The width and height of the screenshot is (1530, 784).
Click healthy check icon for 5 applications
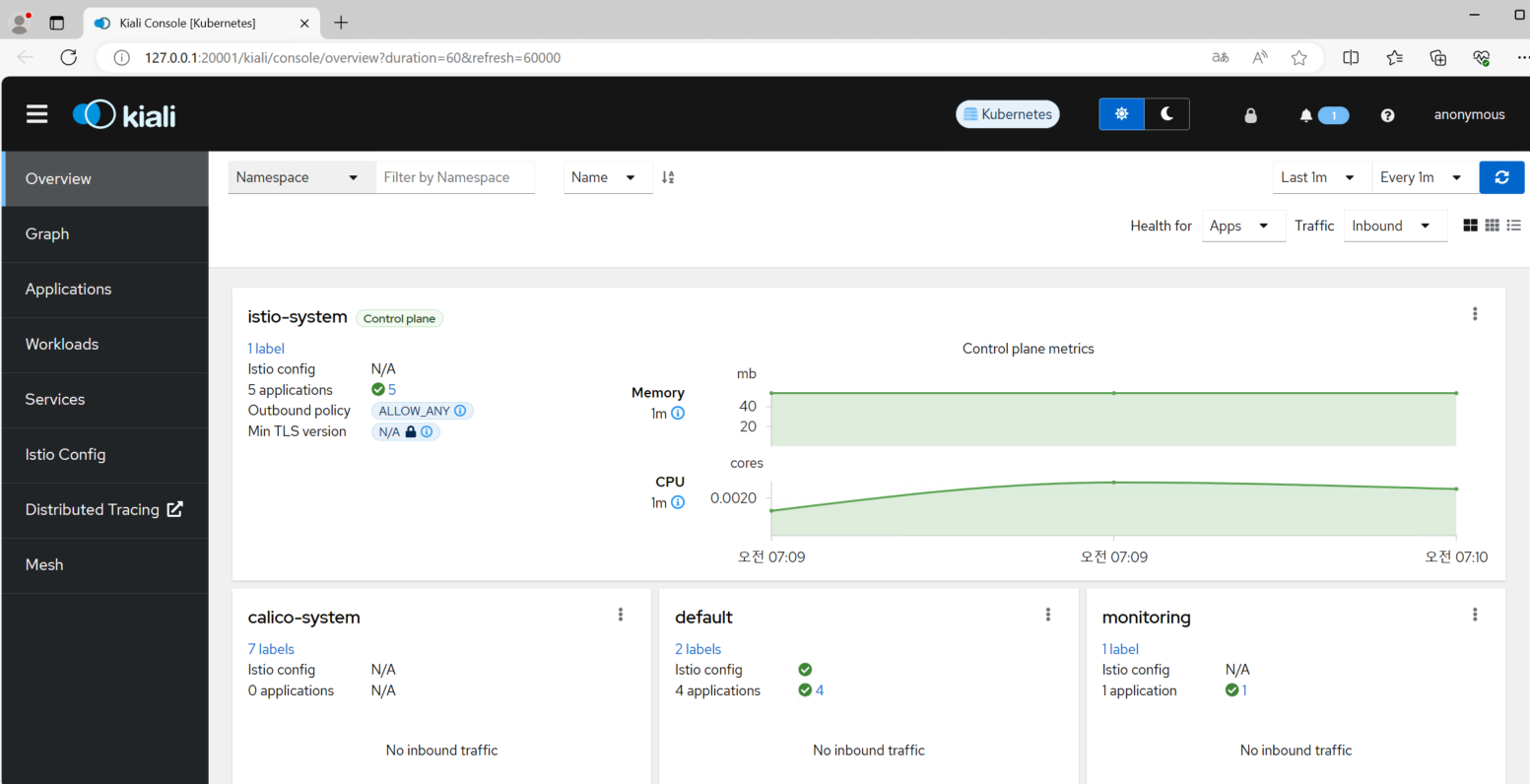378,390
